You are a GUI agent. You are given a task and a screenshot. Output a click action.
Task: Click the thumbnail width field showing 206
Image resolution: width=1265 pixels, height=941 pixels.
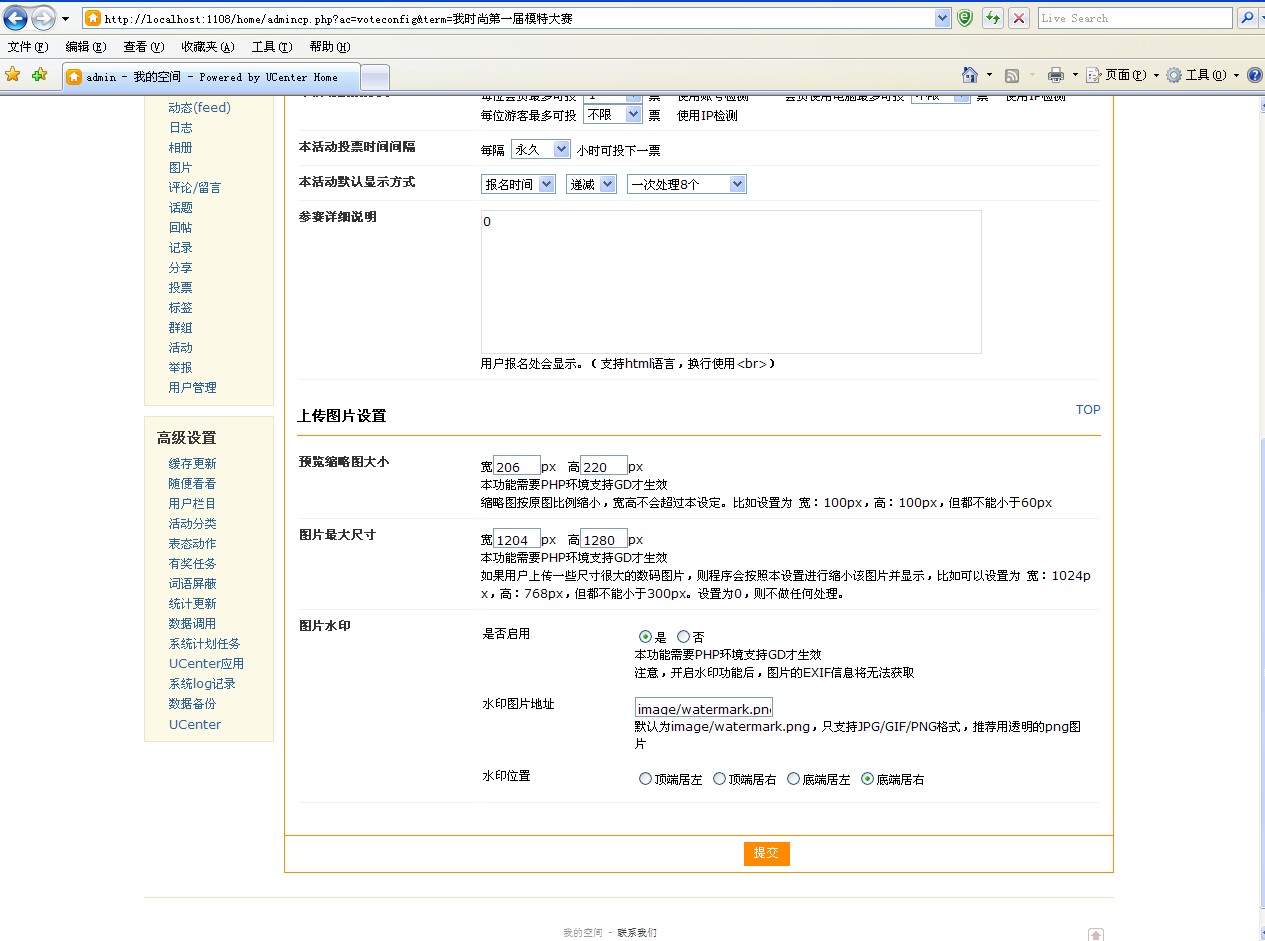[517, 467]
